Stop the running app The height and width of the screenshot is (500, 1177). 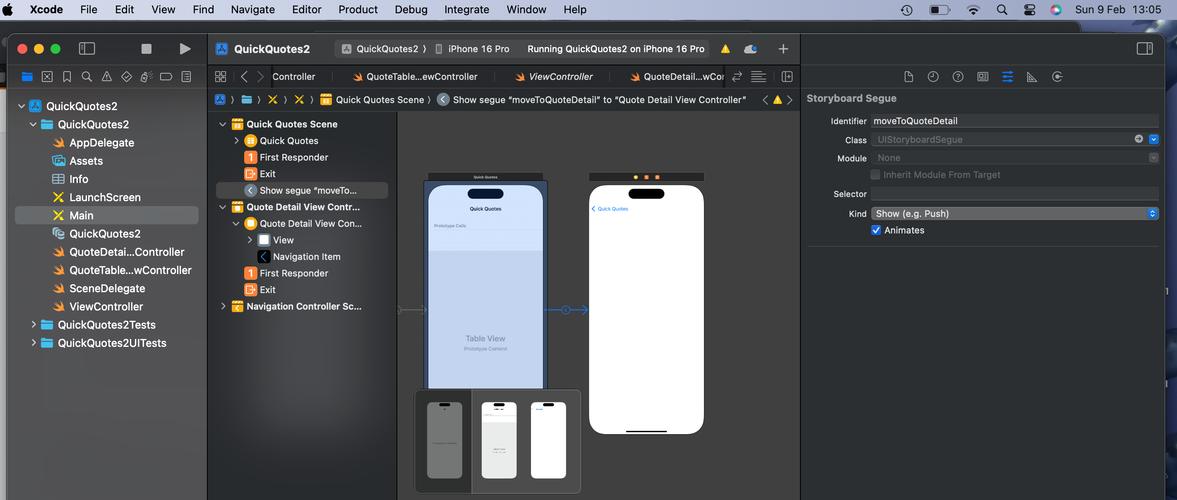pos(146,49)
